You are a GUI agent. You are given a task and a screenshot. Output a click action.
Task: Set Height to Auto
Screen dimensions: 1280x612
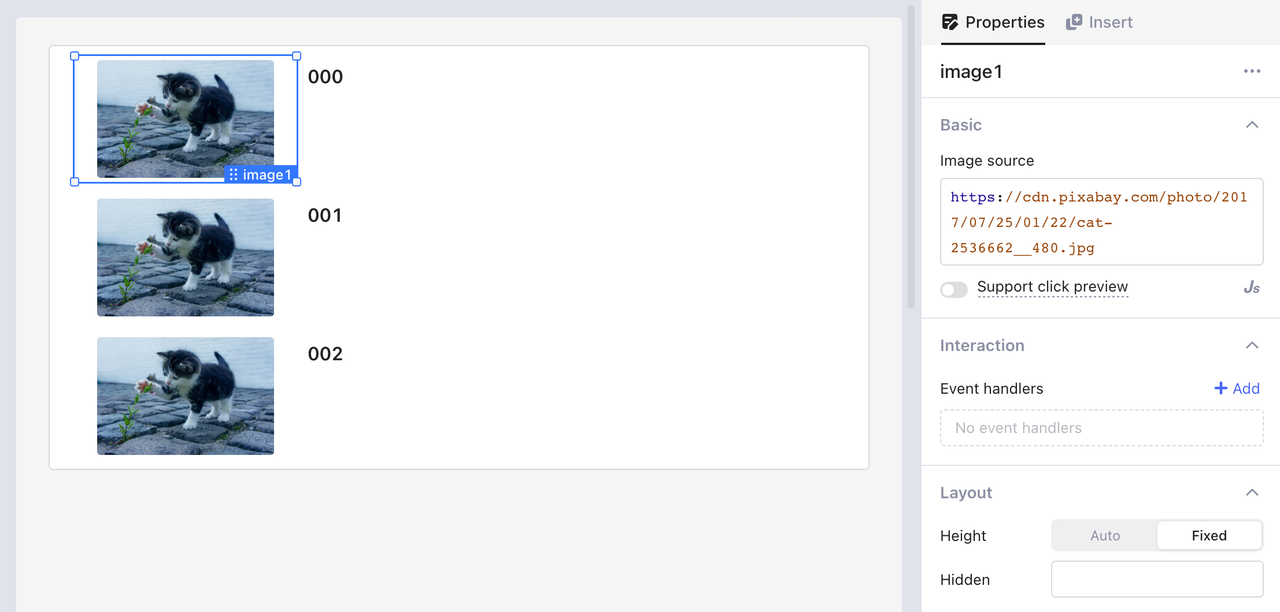coord(1105,536)
